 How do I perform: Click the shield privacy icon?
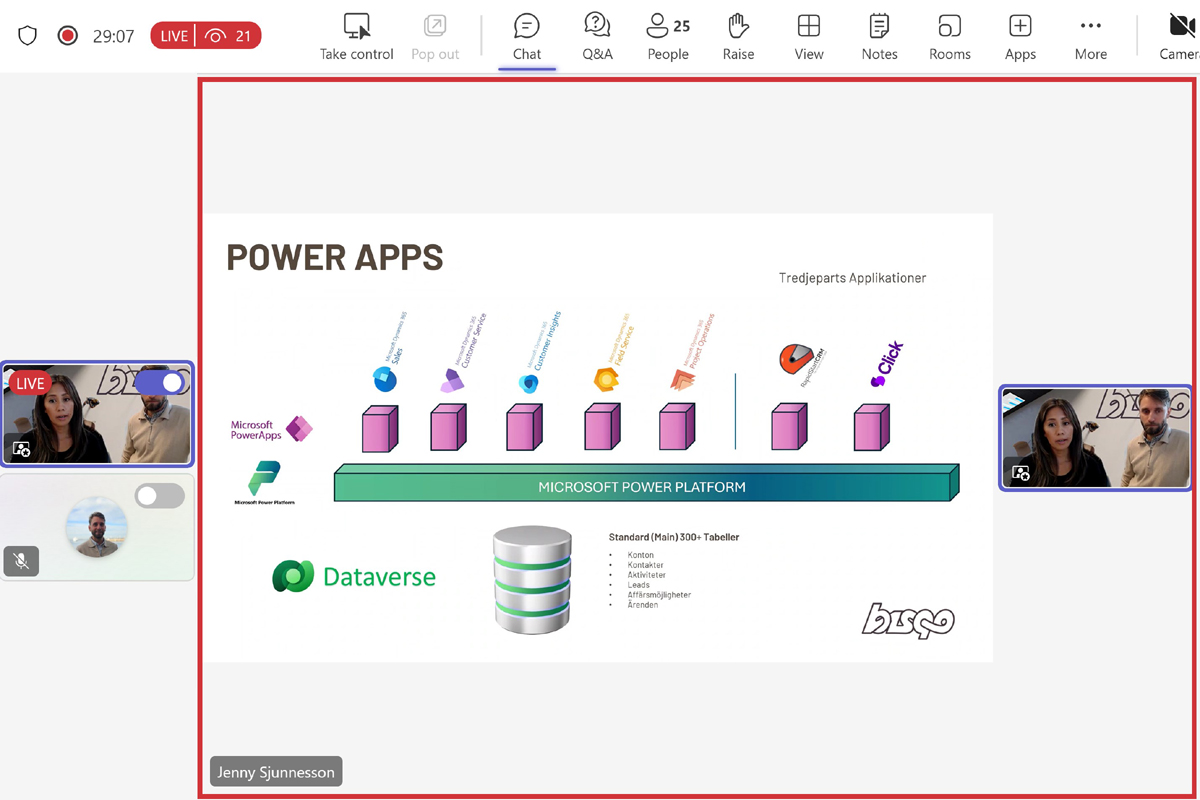point(28,36)
